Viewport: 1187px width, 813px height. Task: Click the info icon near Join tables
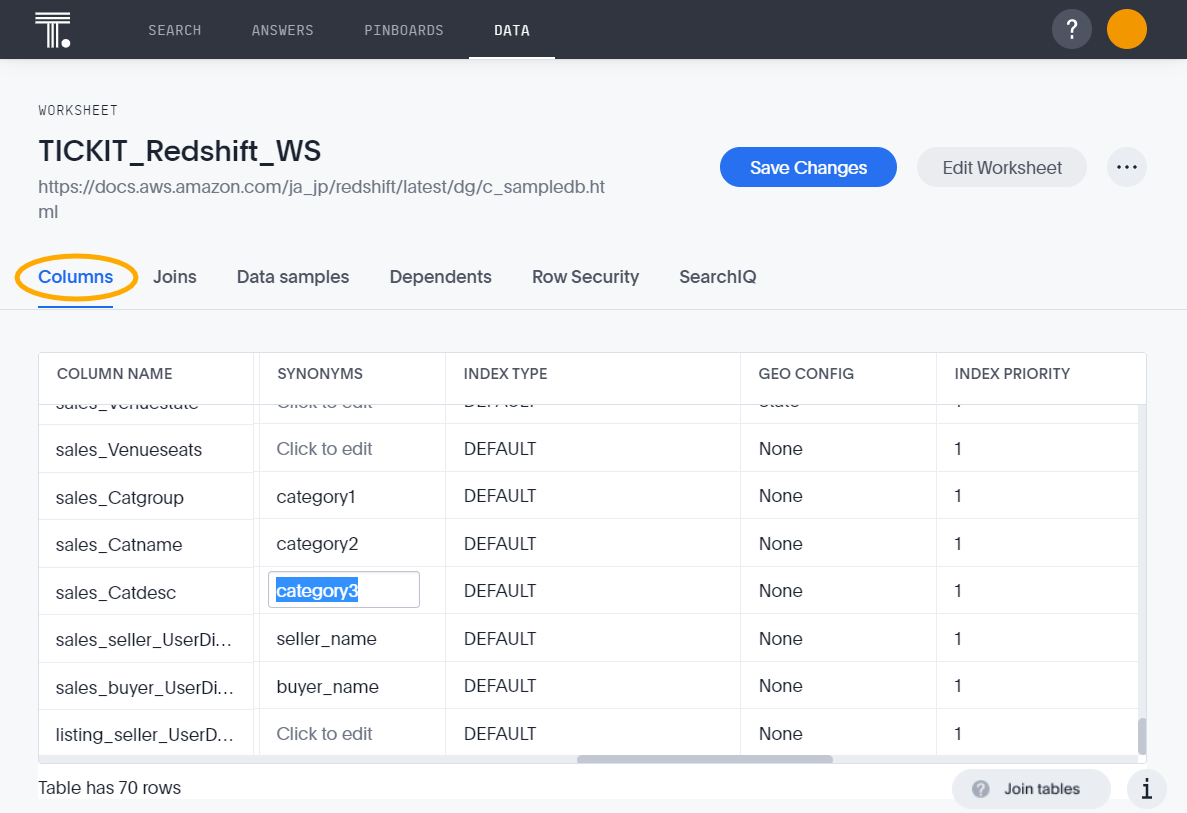tap(1146, 789)
